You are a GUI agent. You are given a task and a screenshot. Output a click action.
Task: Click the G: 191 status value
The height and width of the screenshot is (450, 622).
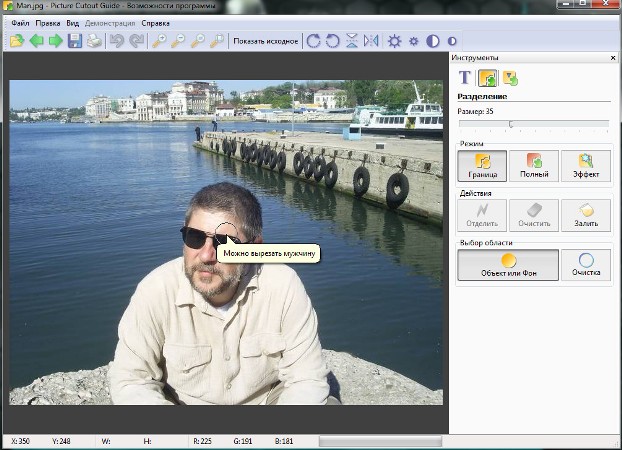click(x=243, y=441)
